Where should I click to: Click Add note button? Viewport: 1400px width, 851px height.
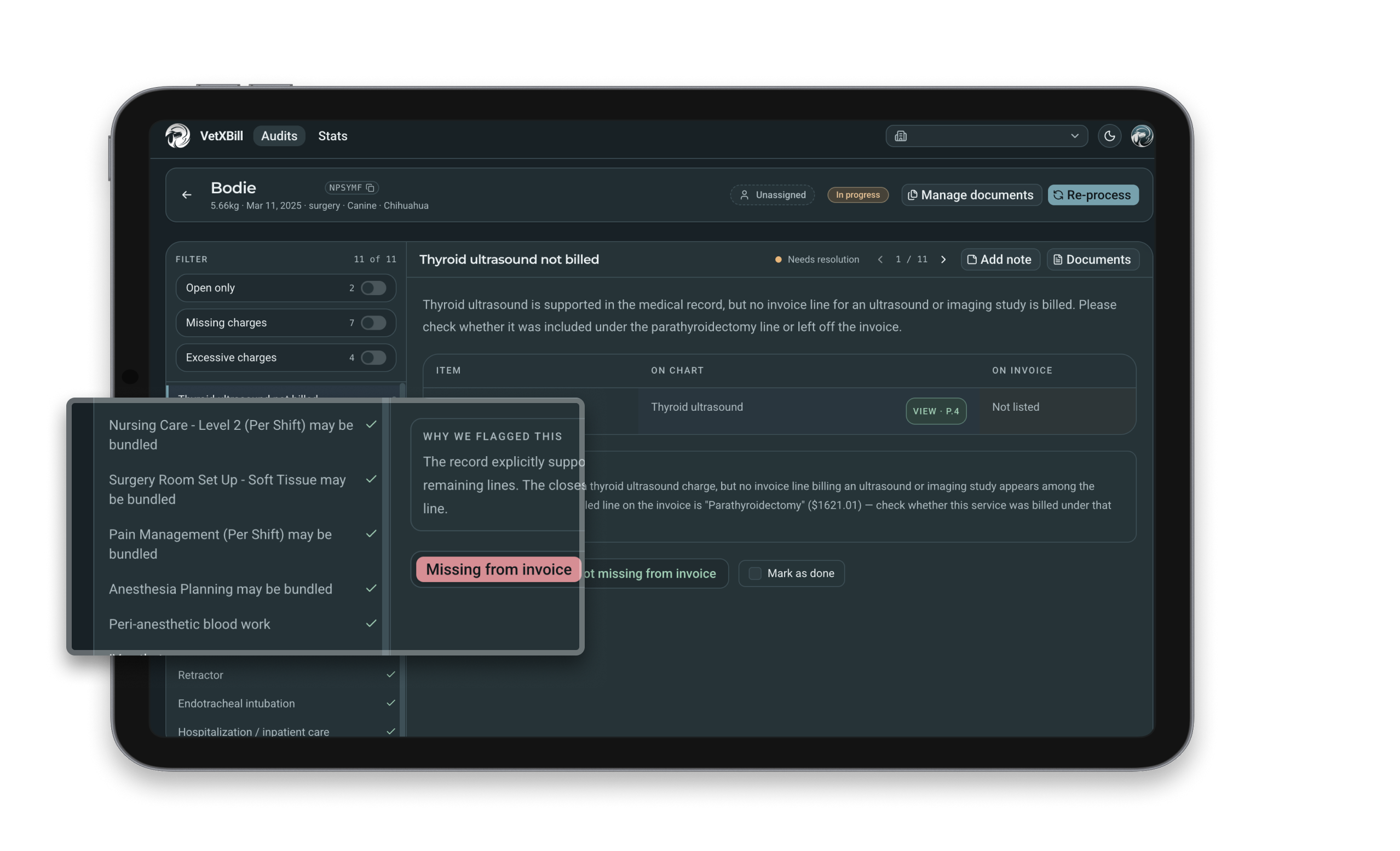pos(999,259)
